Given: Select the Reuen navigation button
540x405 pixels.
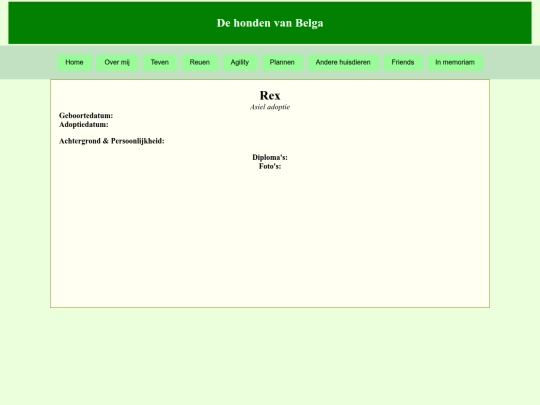Looking at the screenshot, I should click(200, 62).
